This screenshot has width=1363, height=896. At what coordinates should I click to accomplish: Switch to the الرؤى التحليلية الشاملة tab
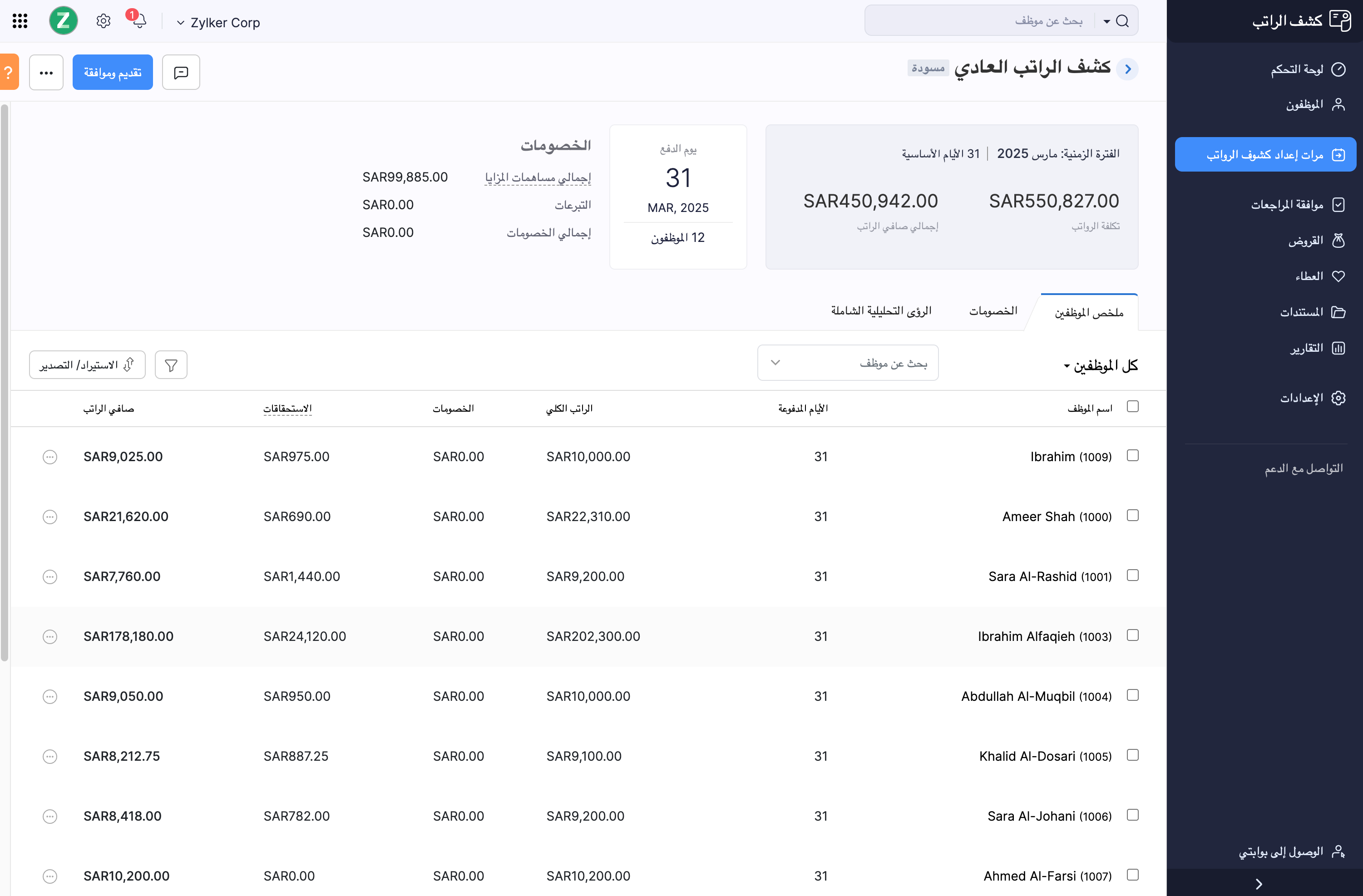pyautogui.click(x=881, y=310)
